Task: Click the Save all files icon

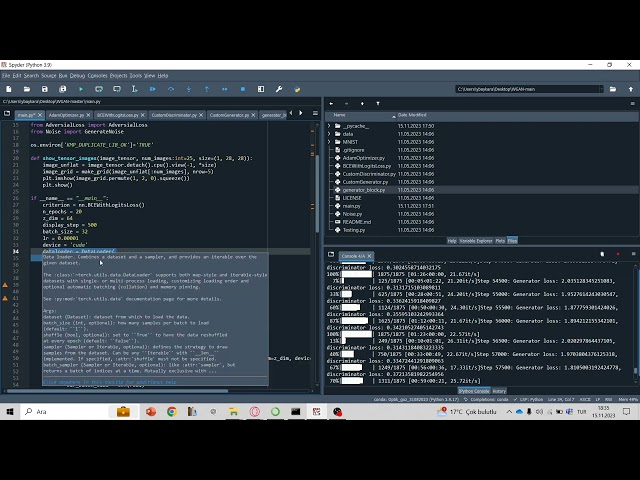Action: (63, 89)
